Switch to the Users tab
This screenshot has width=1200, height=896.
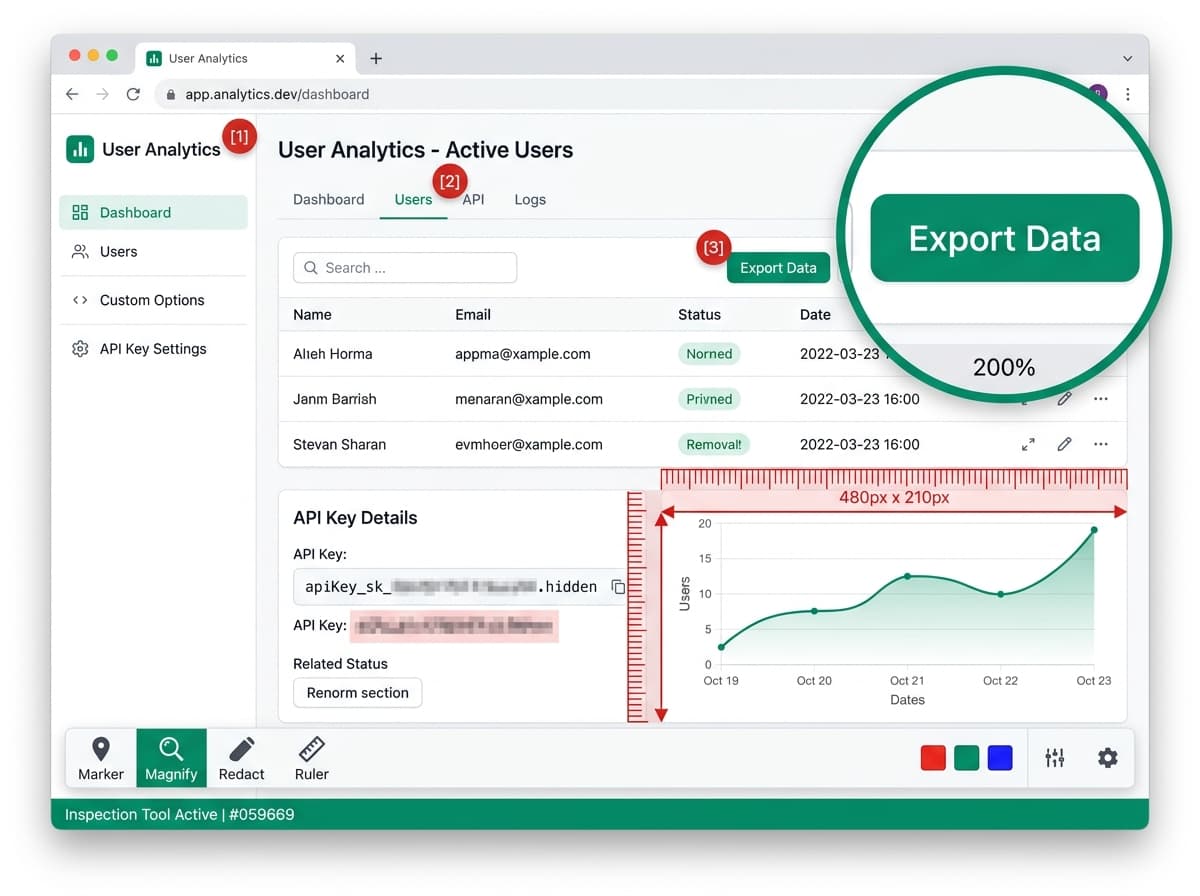(x=413, y=199)
